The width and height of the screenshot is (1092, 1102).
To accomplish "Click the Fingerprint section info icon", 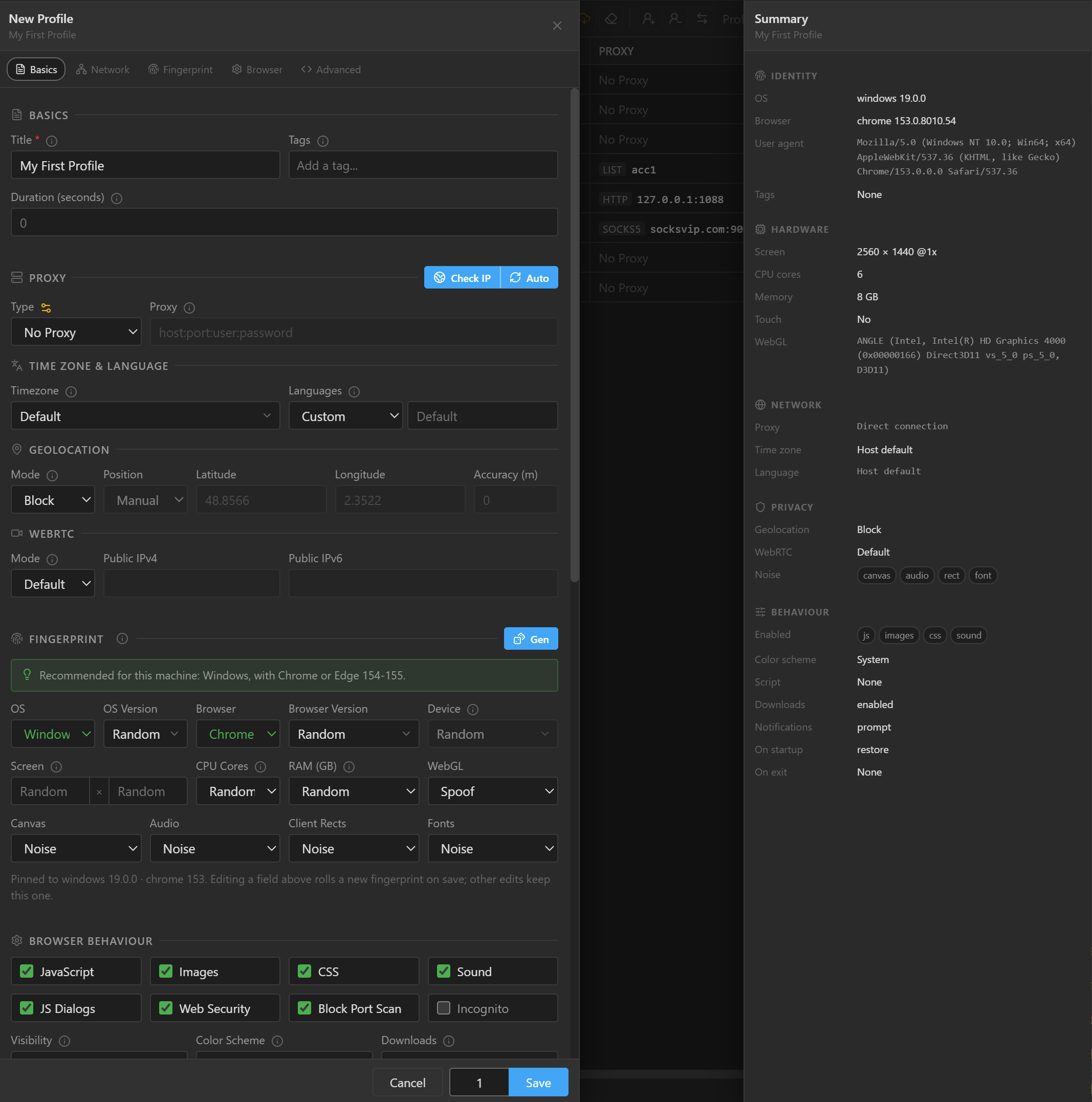I will point(122,638).
